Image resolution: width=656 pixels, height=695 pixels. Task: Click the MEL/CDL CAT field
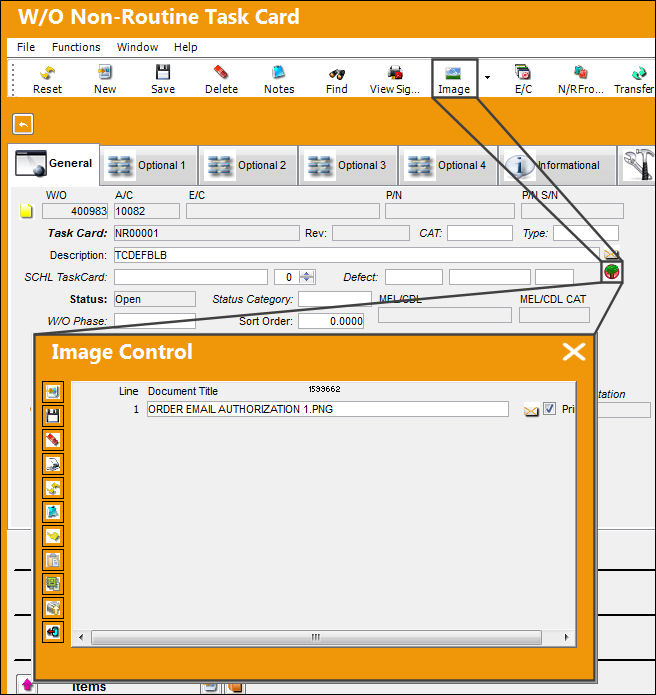(x=554, y=315)
